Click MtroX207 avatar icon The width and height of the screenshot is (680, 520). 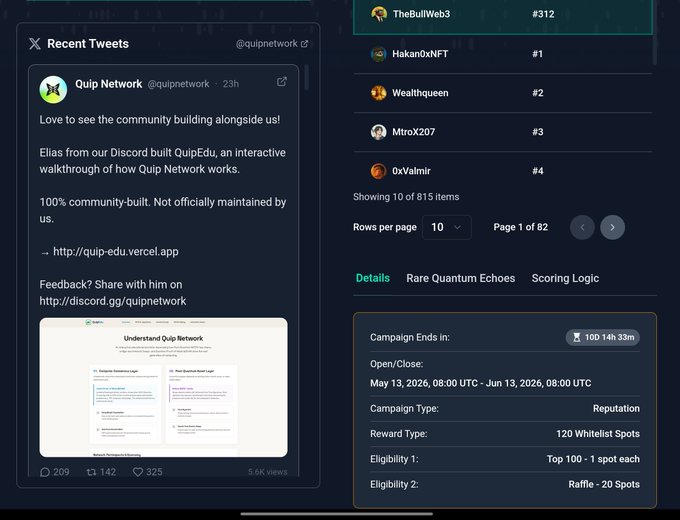tap(379, 132)
